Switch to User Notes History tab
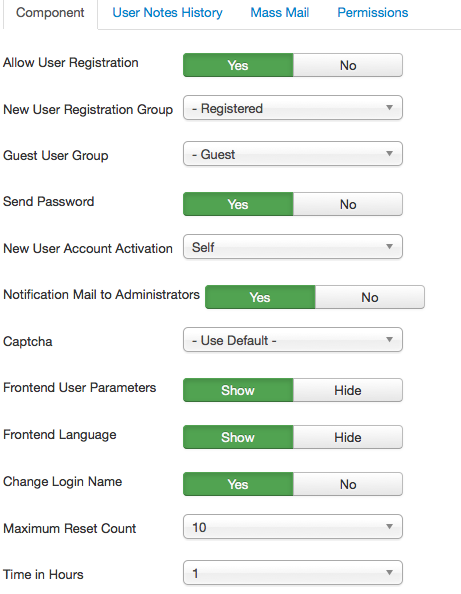Viewport: 461px width, 594px height. click(x=167, y=13)
